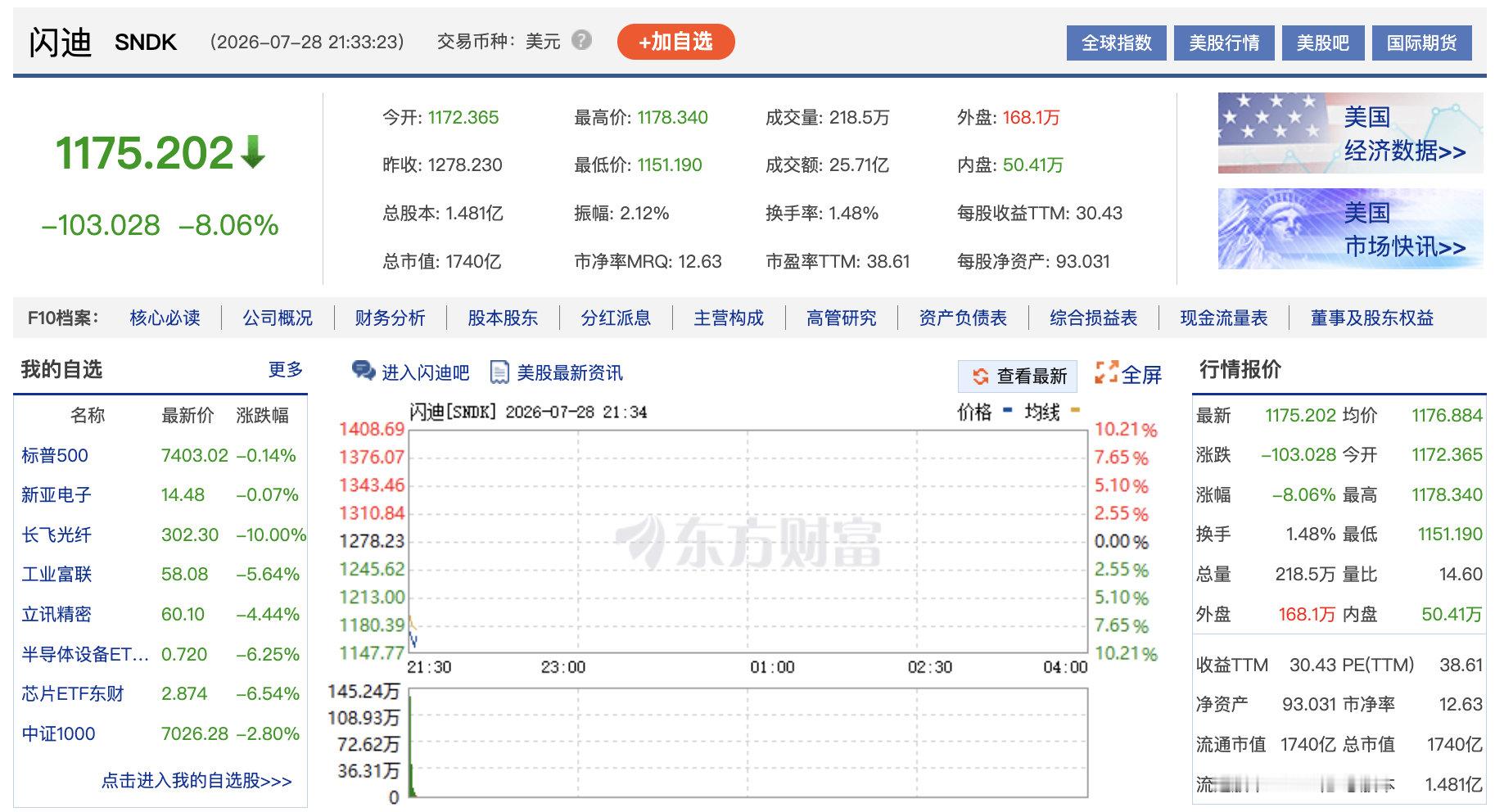Click 查看最新 refresh button
This screenshot has width=1495, height=812.
tap(1018, 377)
